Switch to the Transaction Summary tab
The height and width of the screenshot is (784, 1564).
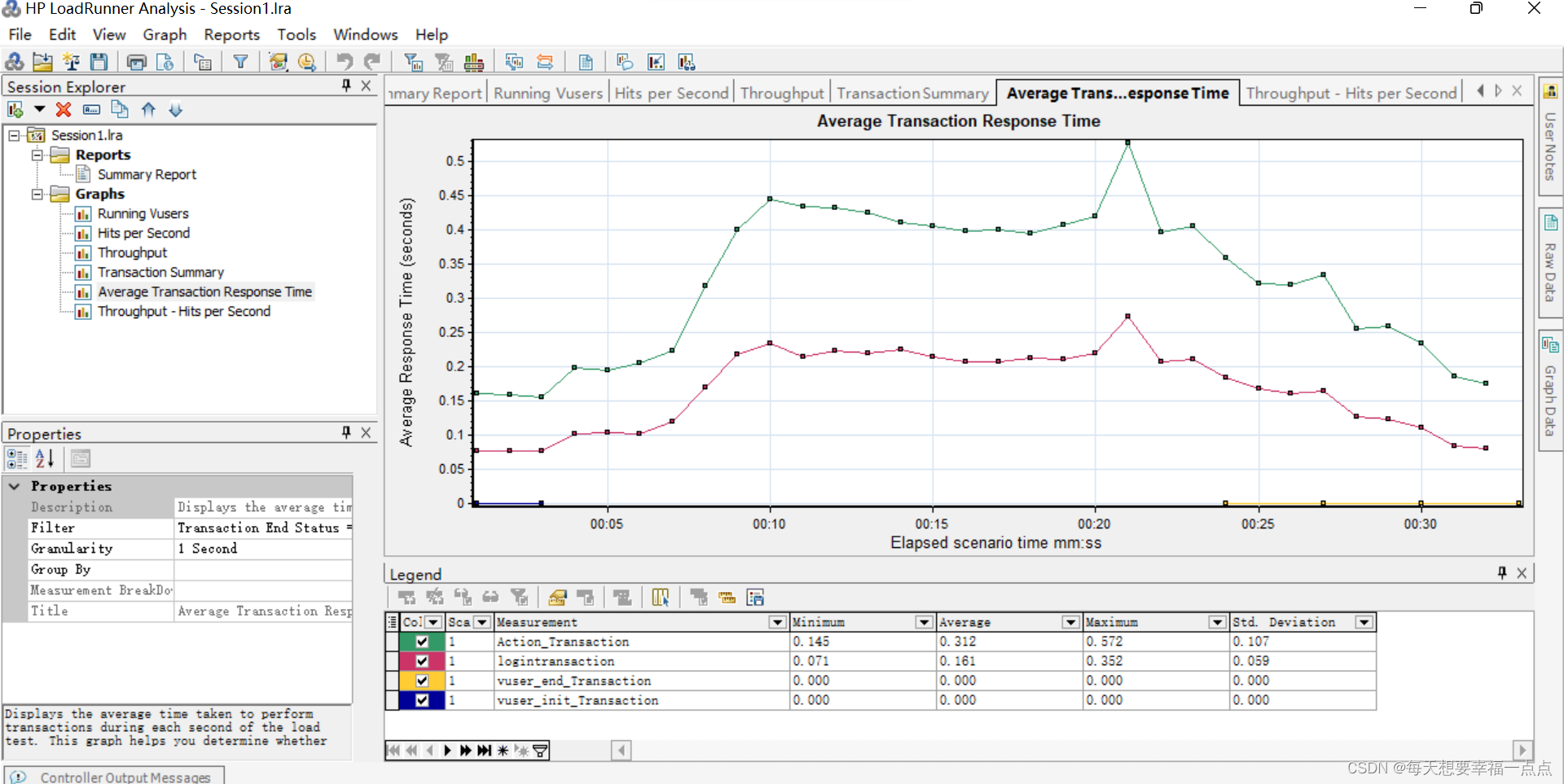tap(912, 93)
